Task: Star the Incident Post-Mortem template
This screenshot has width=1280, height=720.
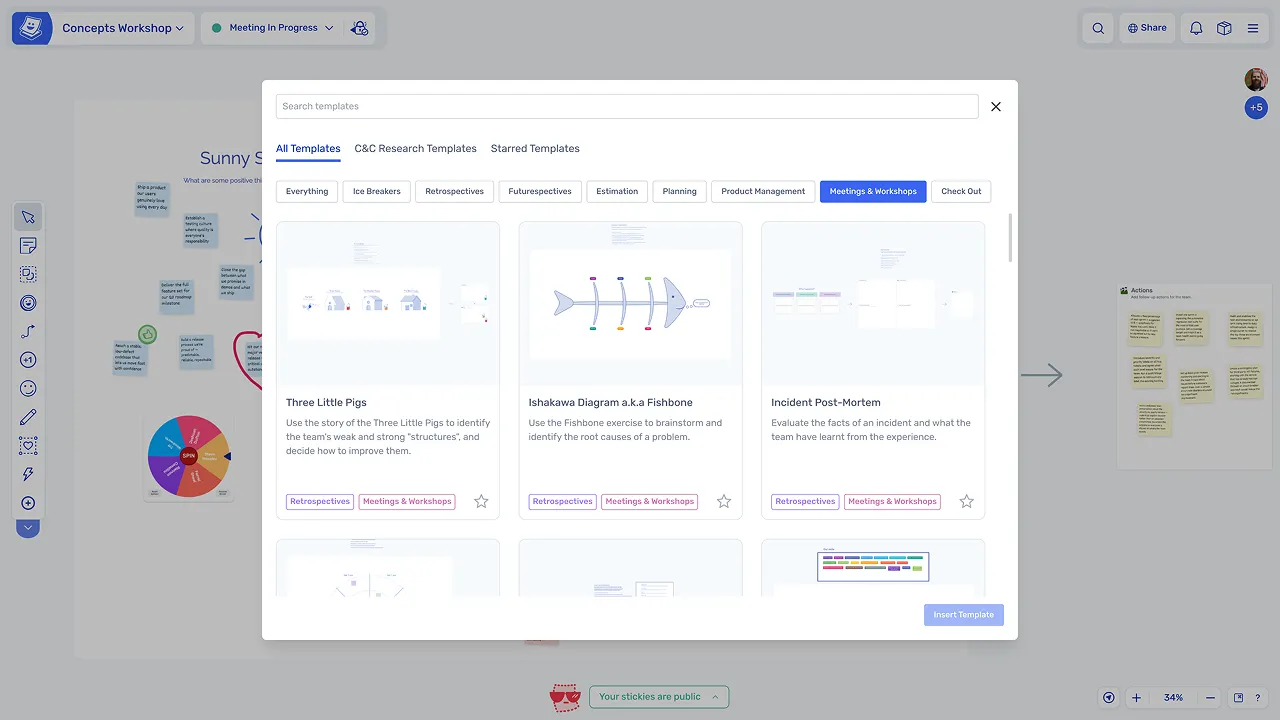Action: 966,501
